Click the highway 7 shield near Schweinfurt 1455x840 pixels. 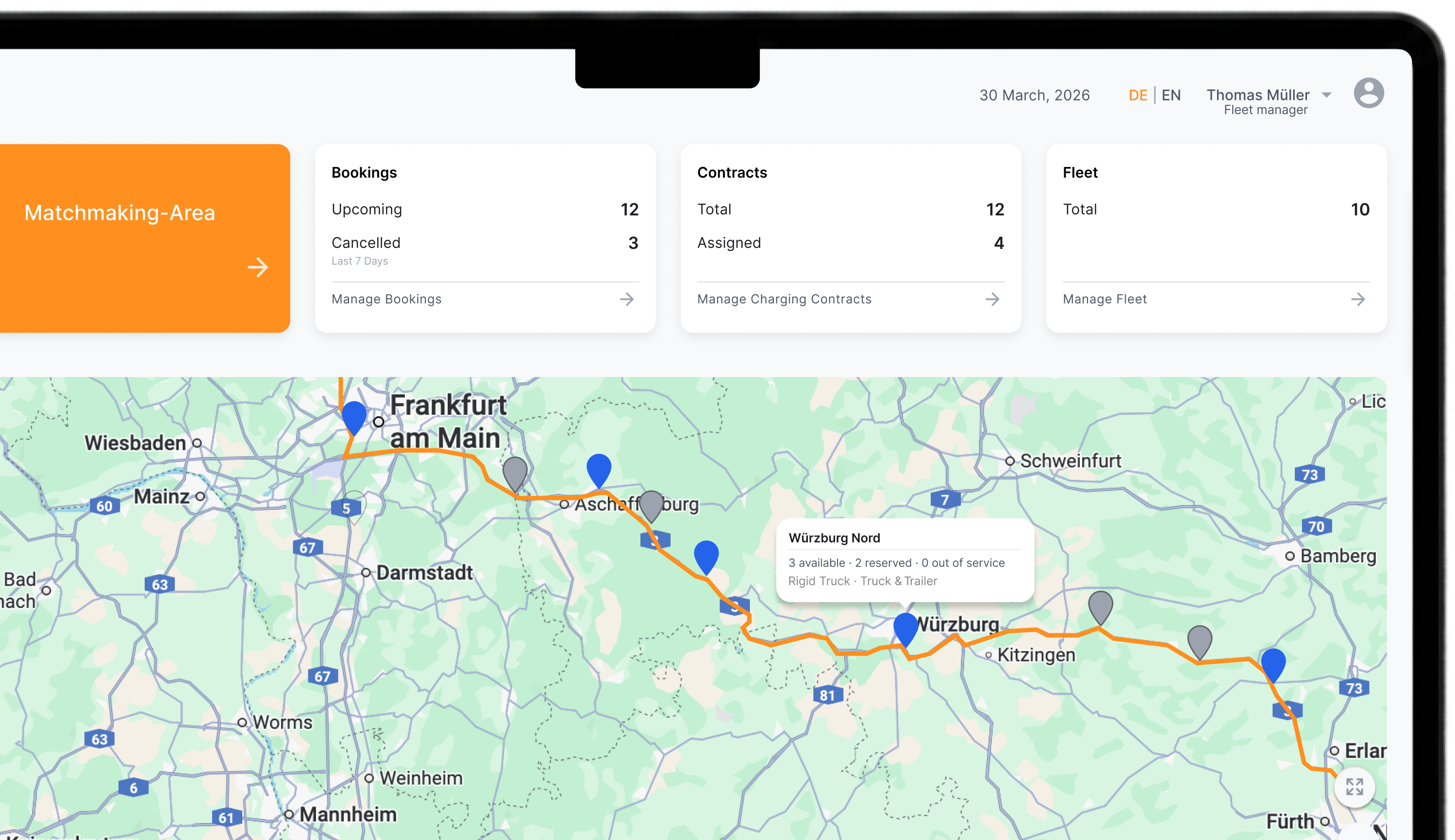click(x=945, y=499)
